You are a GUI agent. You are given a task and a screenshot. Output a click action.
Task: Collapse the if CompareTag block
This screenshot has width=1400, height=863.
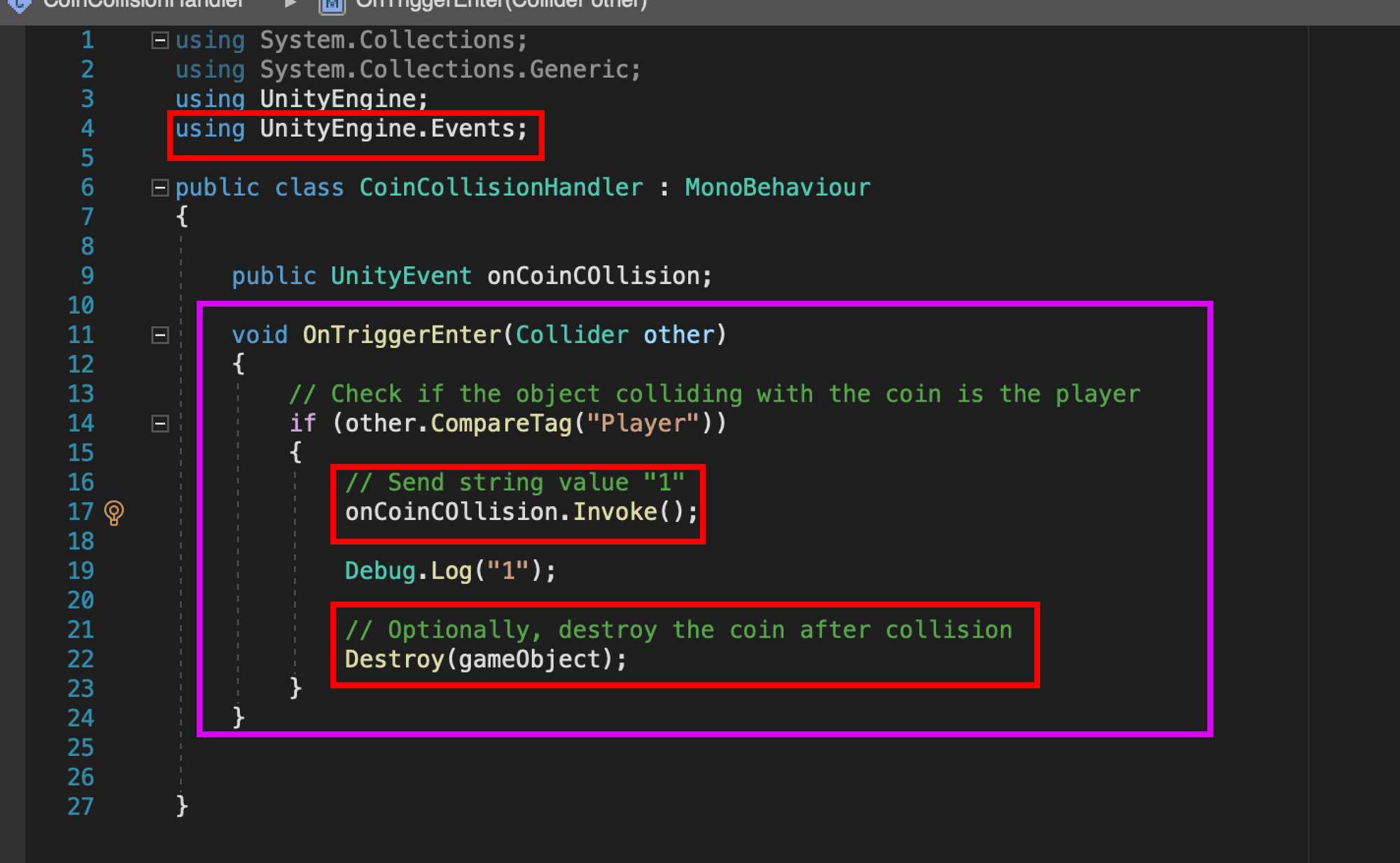[x=160, y=423]
